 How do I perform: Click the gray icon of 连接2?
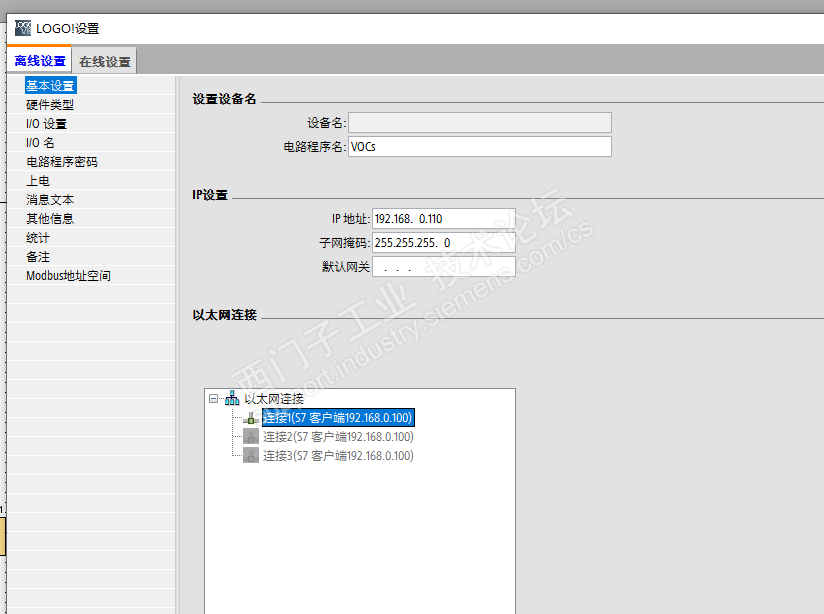251,436
